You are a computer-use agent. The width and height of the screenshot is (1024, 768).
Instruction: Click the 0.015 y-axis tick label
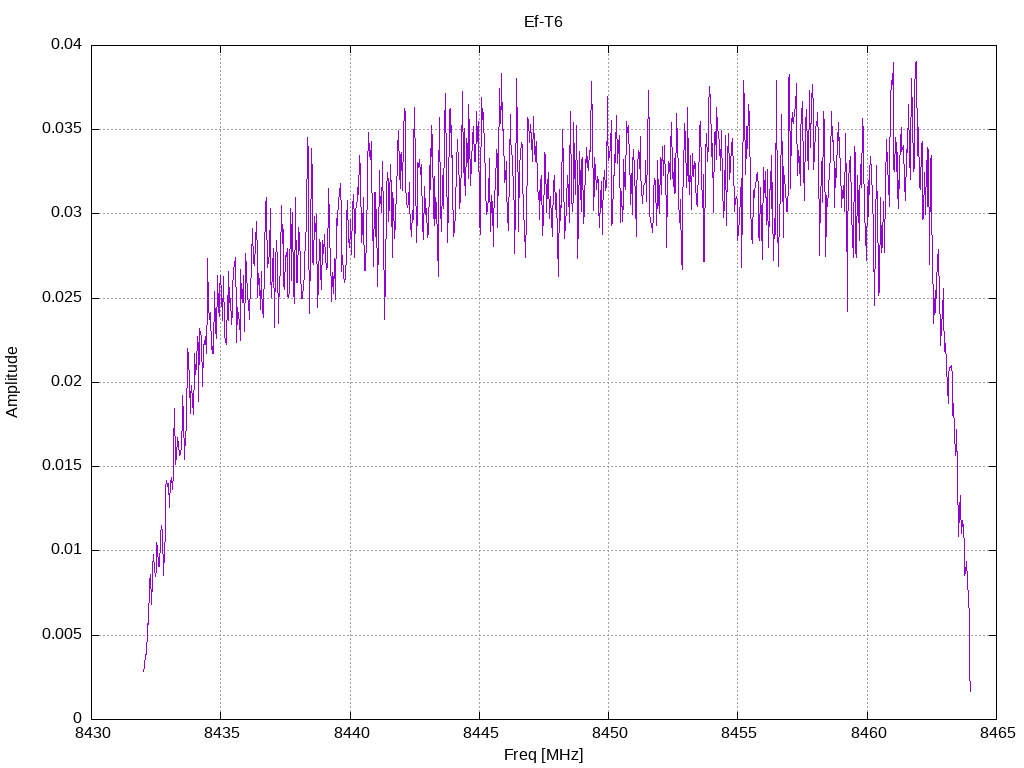[x=62, y=465]
